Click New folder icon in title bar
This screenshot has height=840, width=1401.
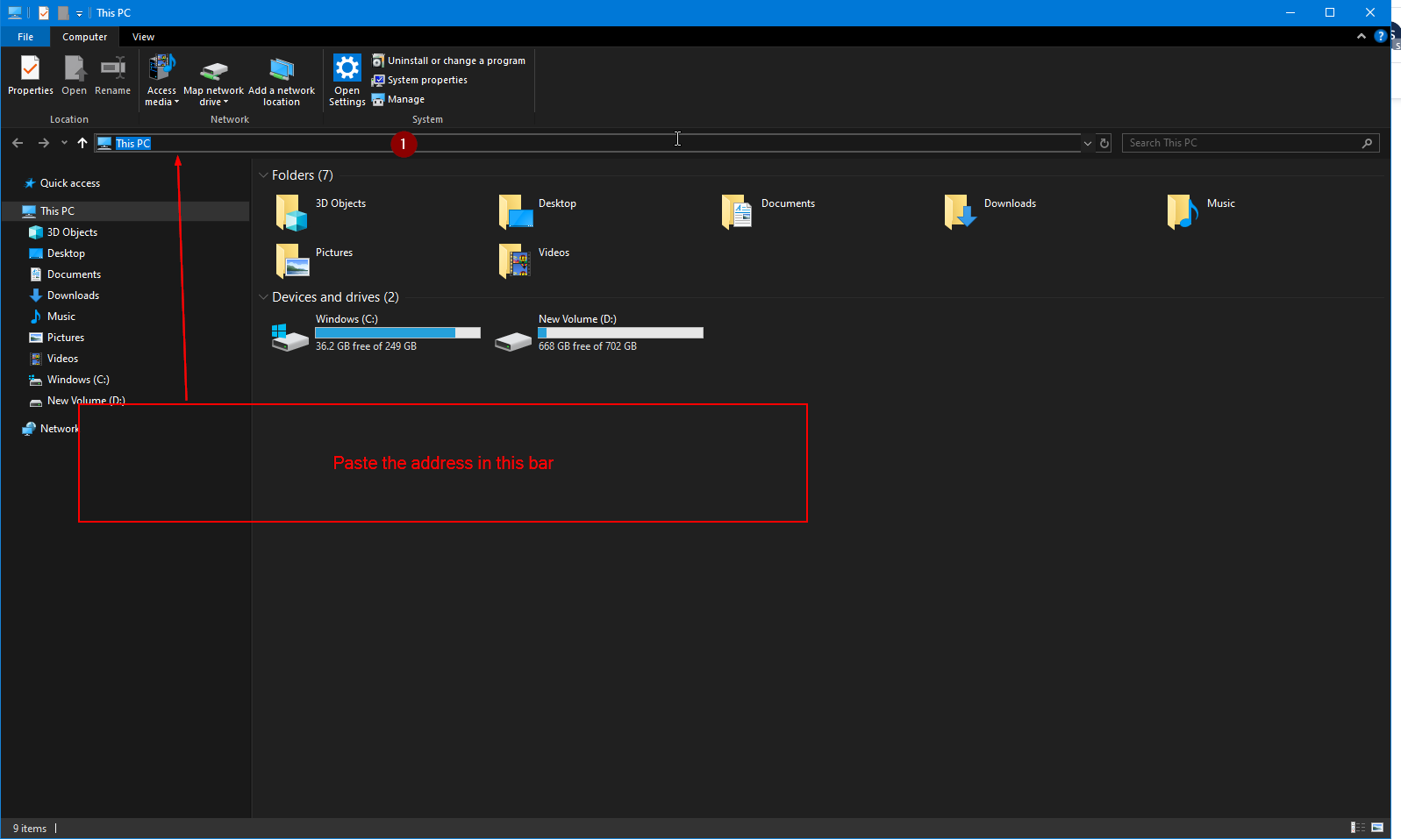point(63,12)
